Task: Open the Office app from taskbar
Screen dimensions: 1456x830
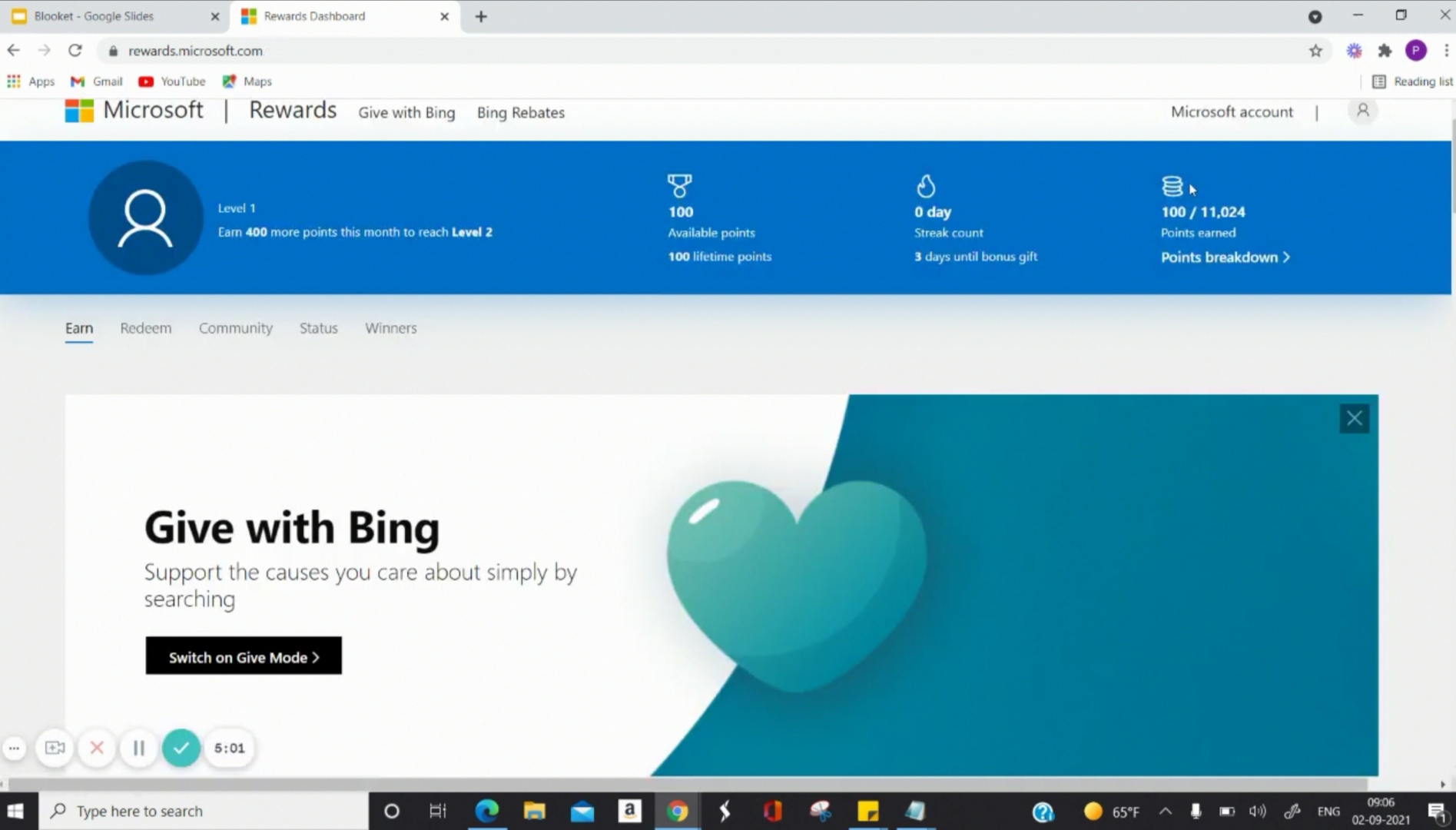Action: click(x=772, y=812)
